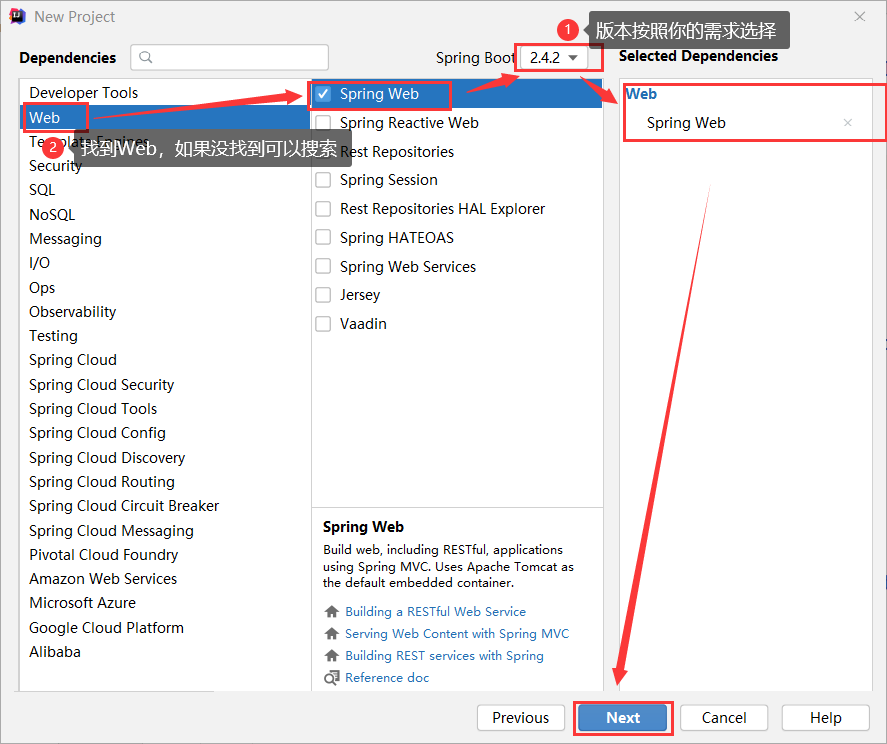Viewport: 887px width, 744px height.
Task: Select the I/O category
Action: [40, 263]
